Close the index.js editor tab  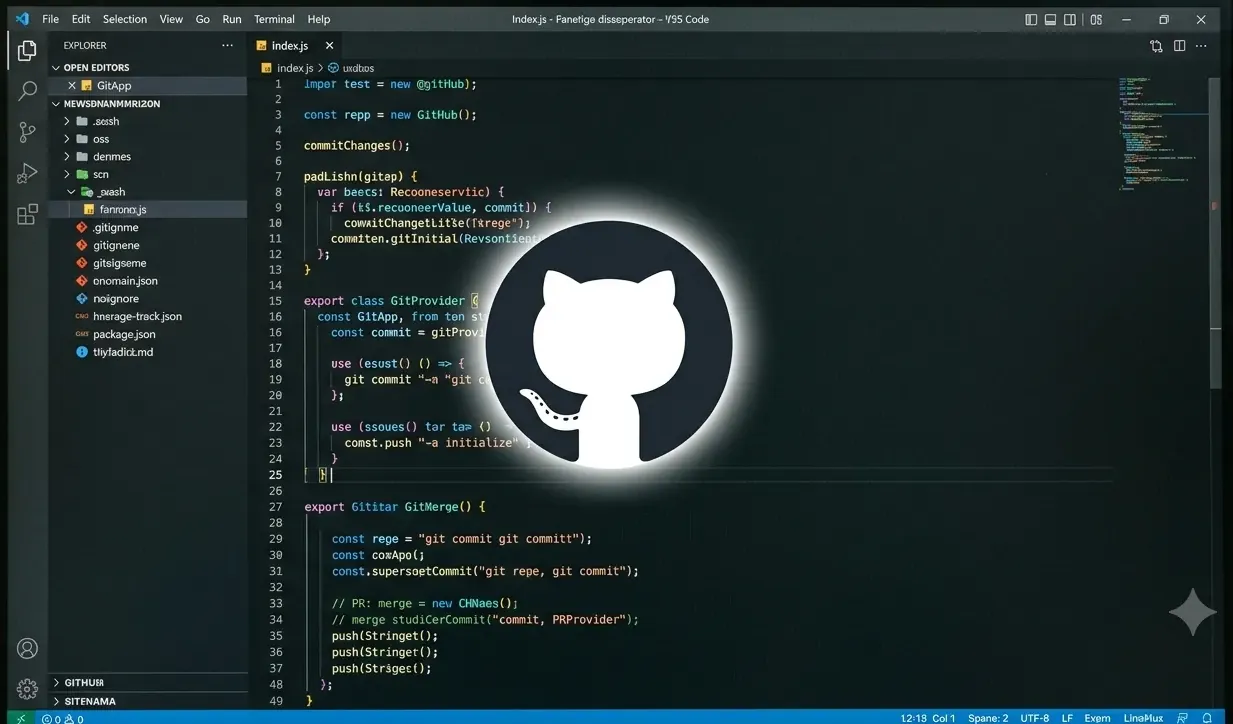[x=329, y=46]
